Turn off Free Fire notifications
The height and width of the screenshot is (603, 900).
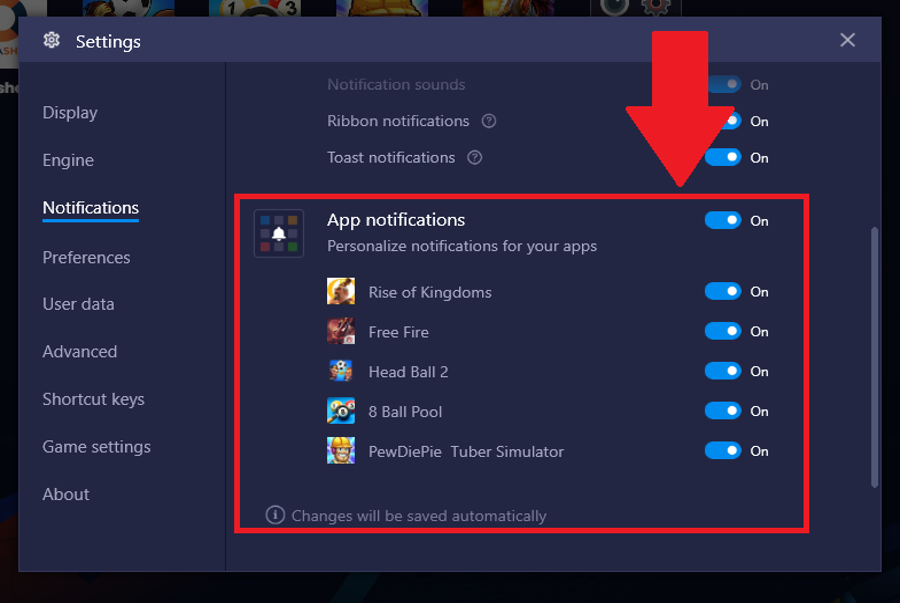pyautogui.click(x=723, y=331)
